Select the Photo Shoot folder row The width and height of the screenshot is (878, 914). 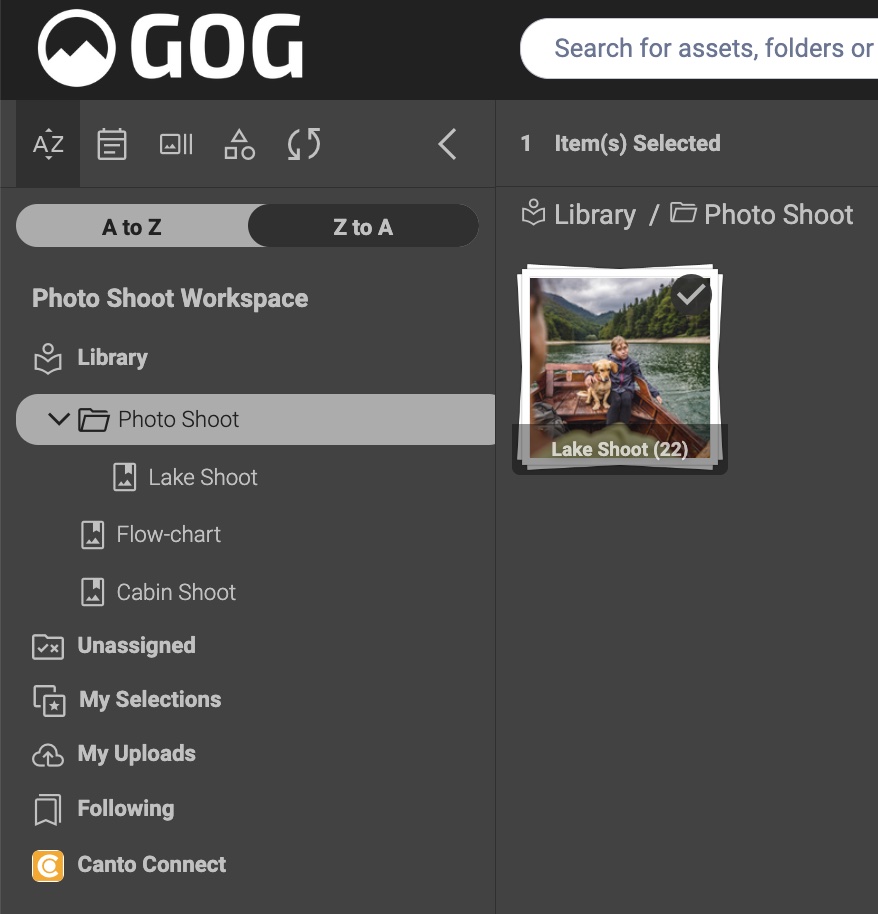click(255, 419)
